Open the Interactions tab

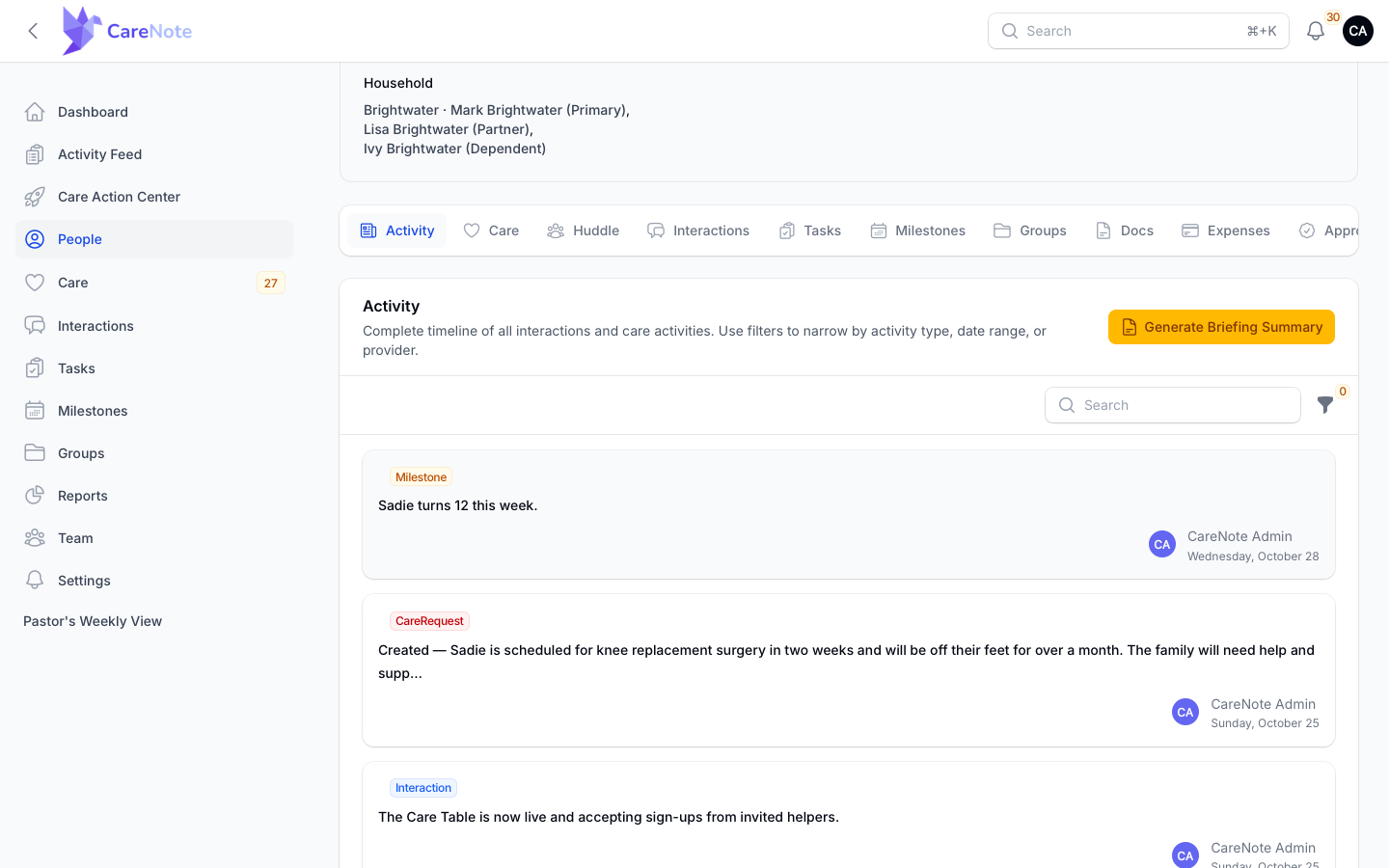pyautogui.click(x=698, y=231)
